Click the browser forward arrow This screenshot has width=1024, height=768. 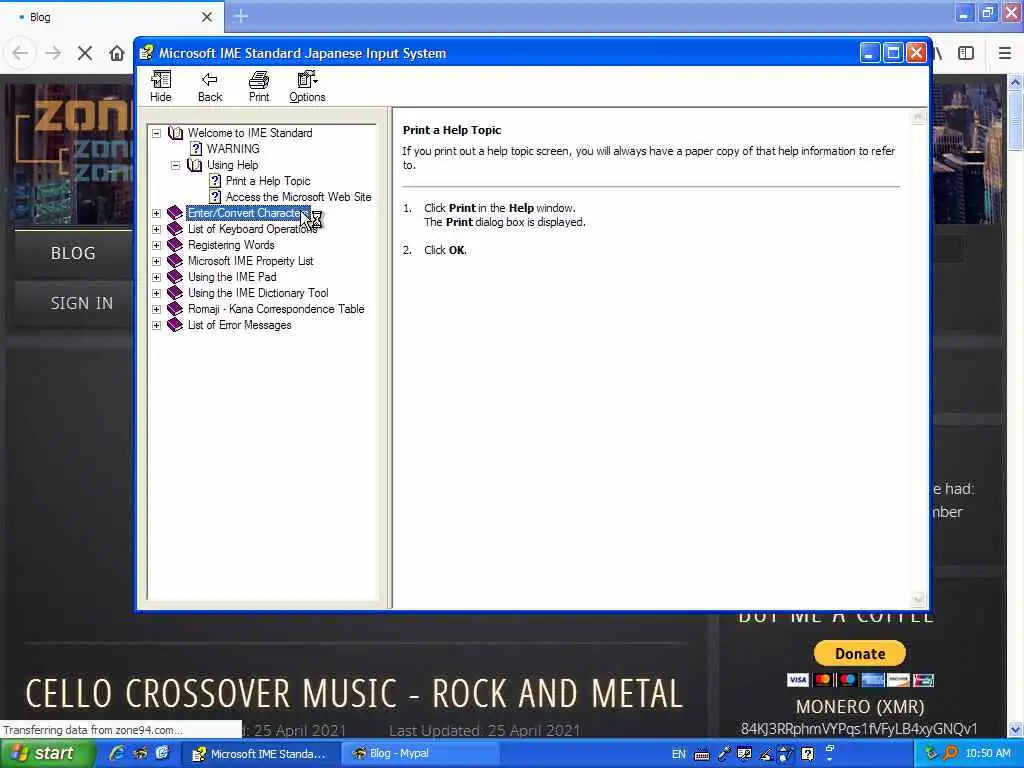[53, 53]
